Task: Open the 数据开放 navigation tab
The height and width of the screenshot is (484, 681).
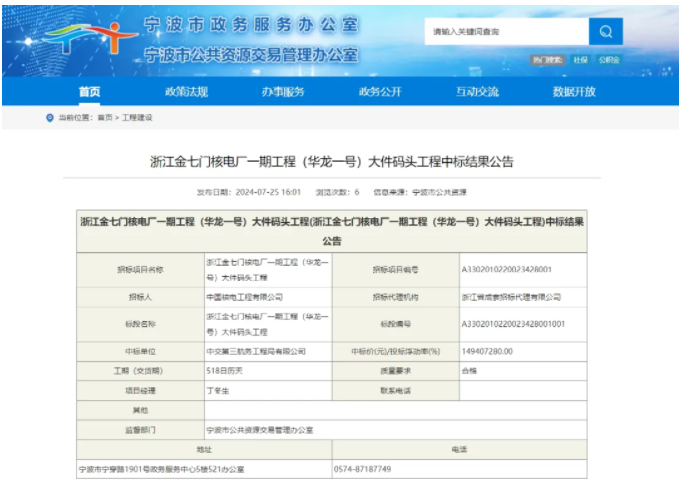Action: pos(574,92)
